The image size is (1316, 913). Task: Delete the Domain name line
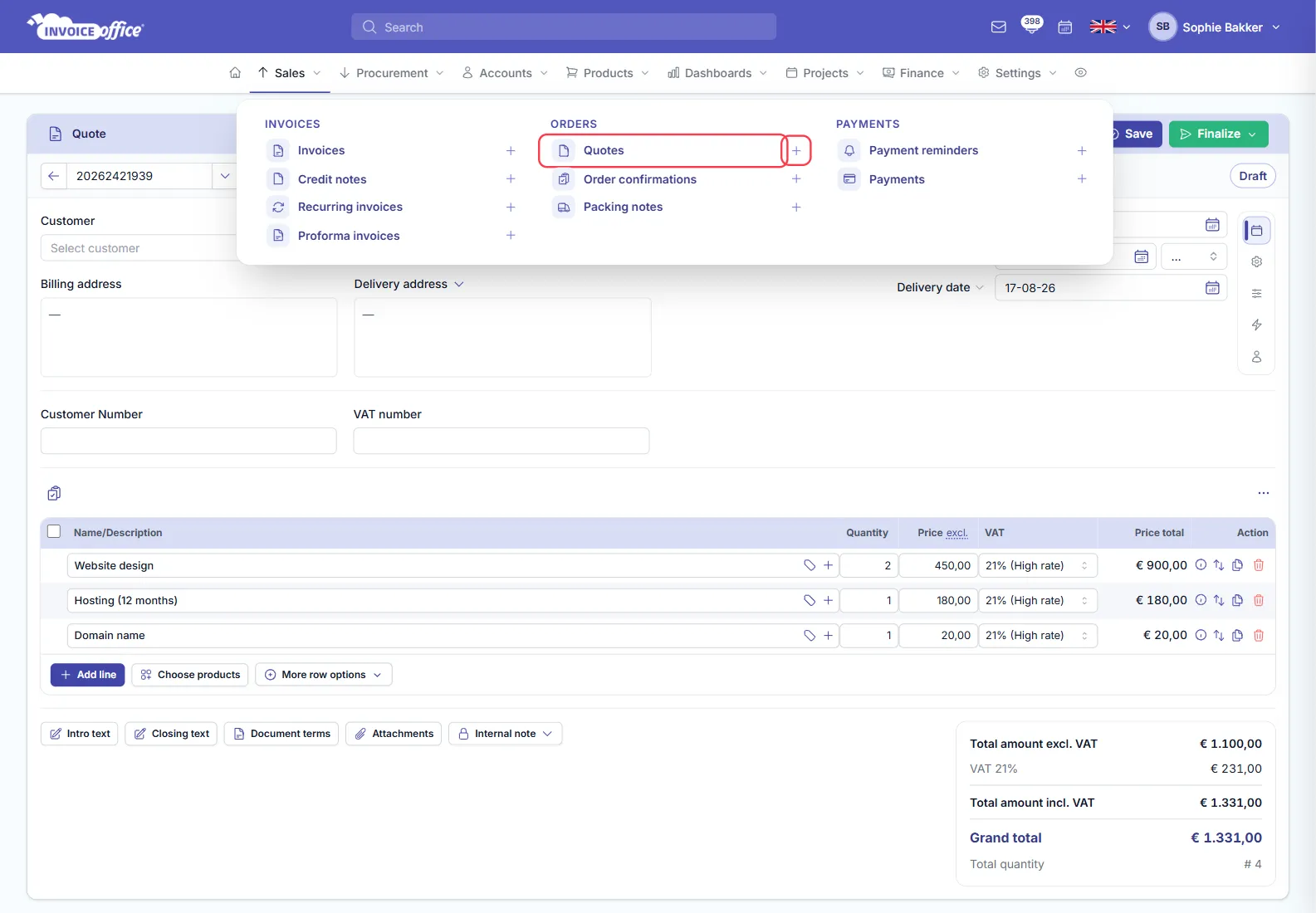coord(1259,636)
